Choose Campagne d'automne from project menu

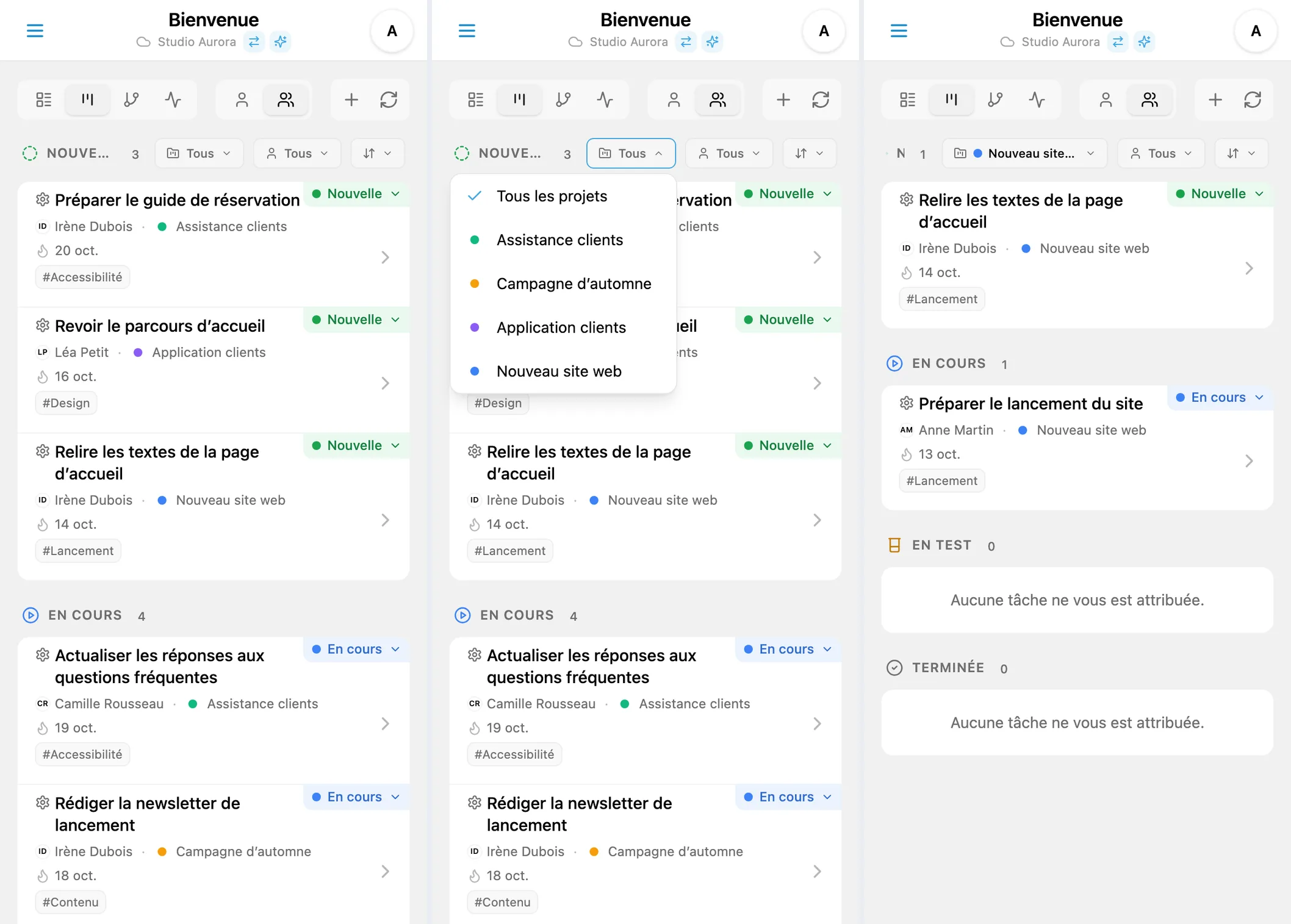click(x=563, y=284)
